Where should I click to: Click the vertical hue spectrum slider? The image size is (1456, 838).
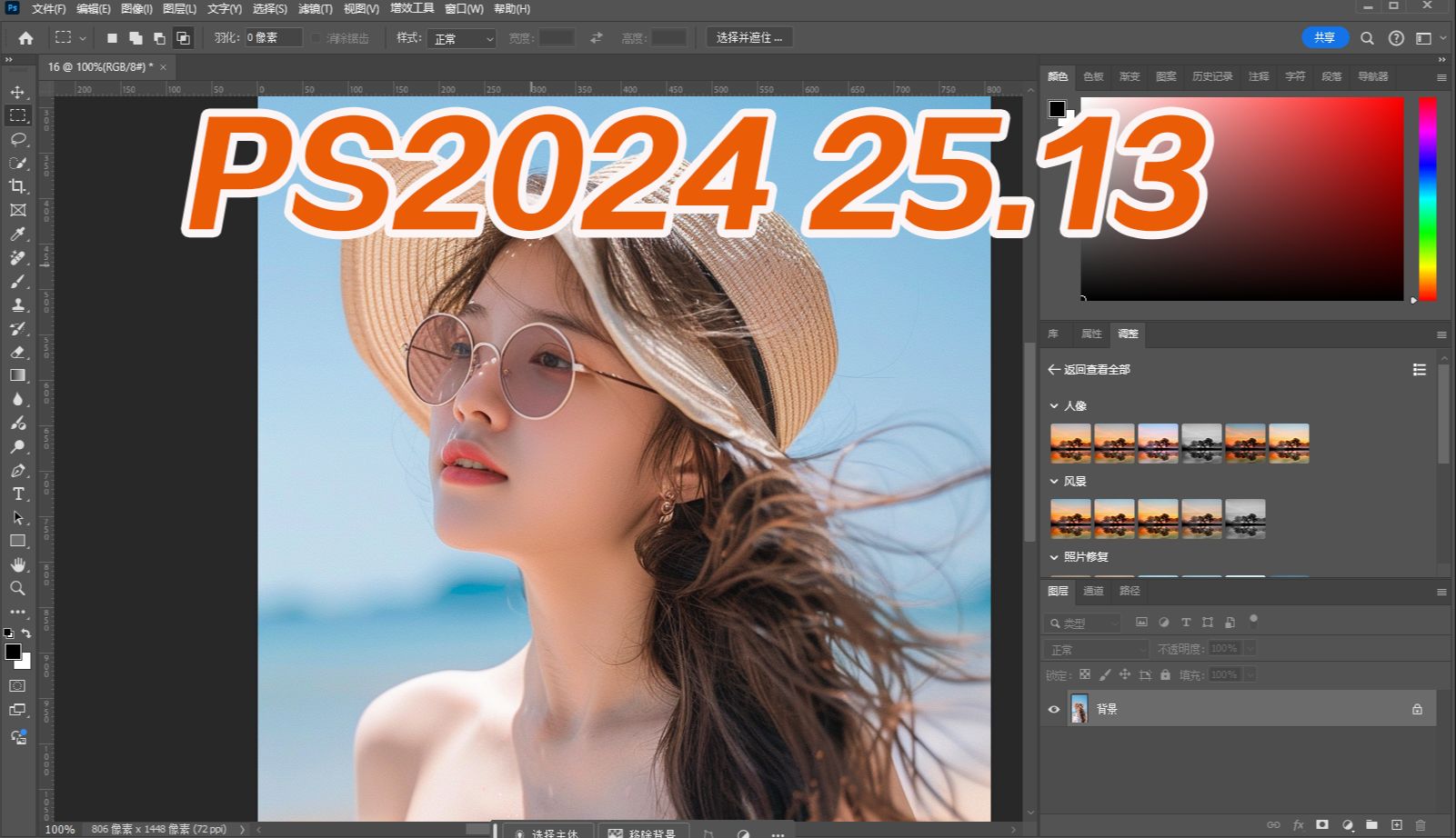tap(1428, 199)
